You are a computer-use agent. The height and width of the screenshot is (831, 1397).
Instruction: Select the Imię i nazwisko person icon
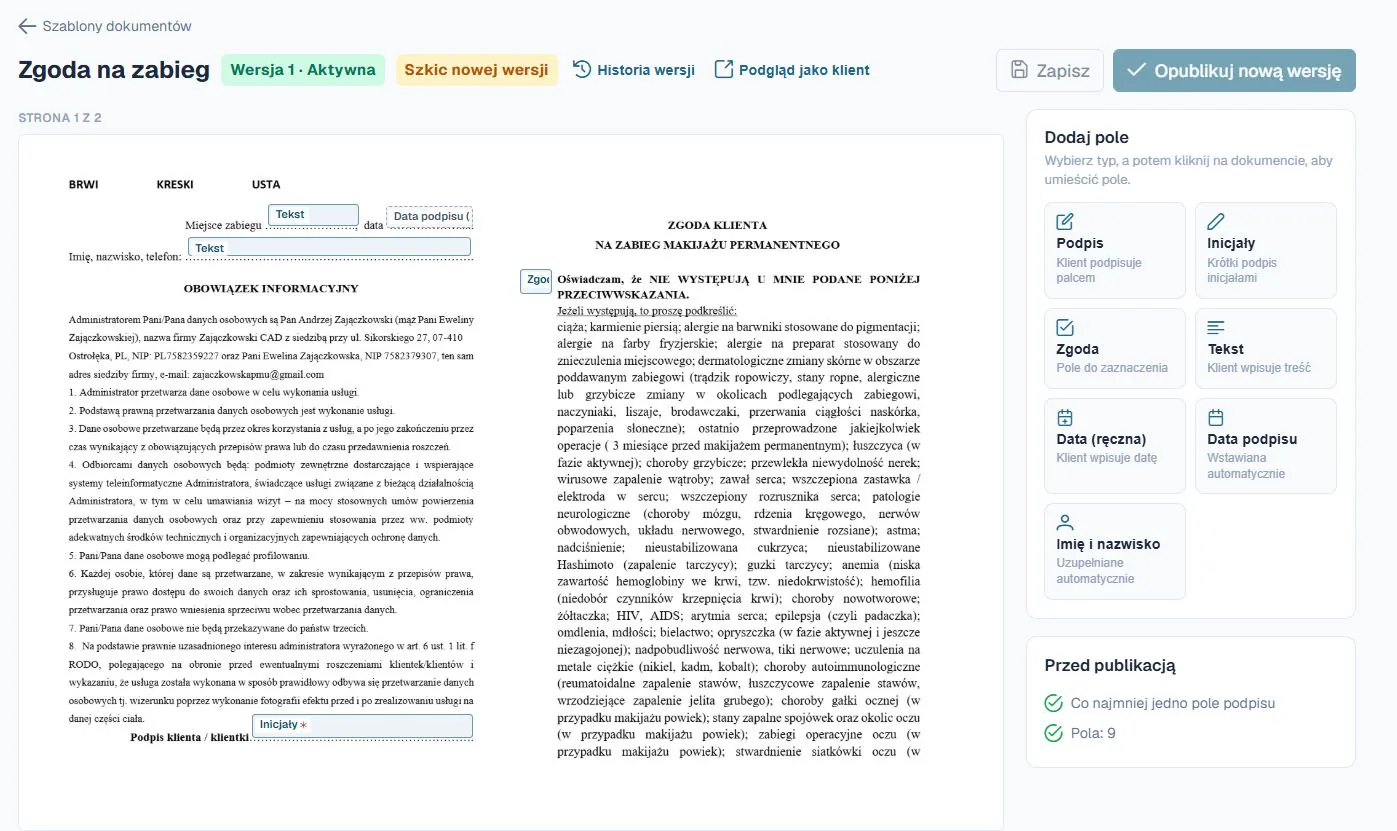[1065, 522]
